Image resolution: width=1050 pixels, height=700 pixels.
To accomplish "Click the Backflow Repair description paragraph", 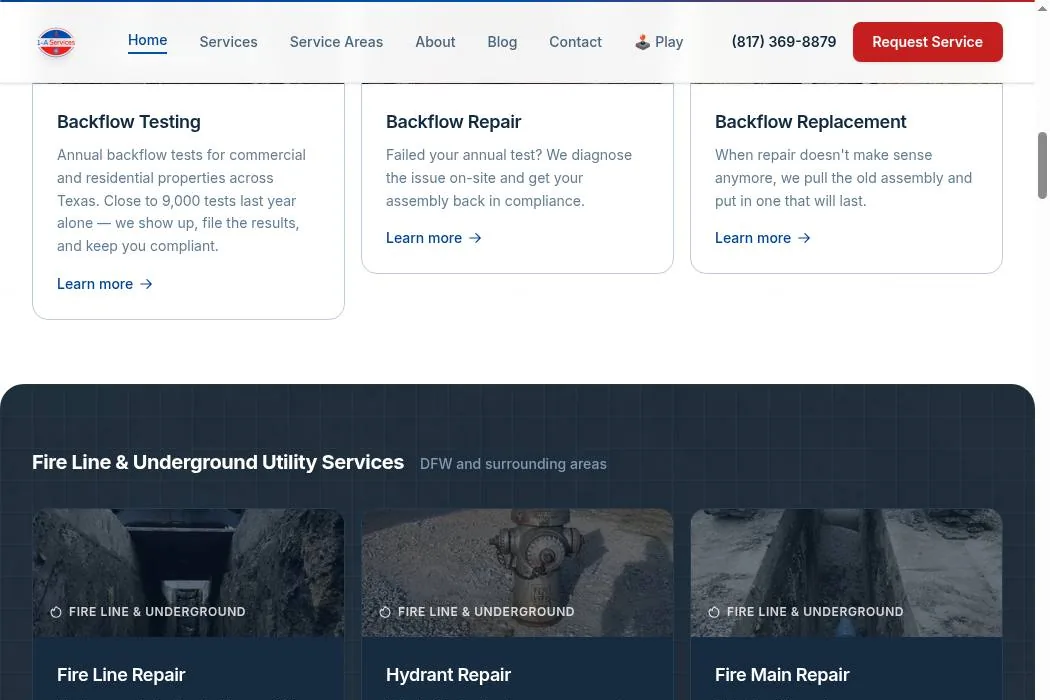I will click(x=509, y=178).
